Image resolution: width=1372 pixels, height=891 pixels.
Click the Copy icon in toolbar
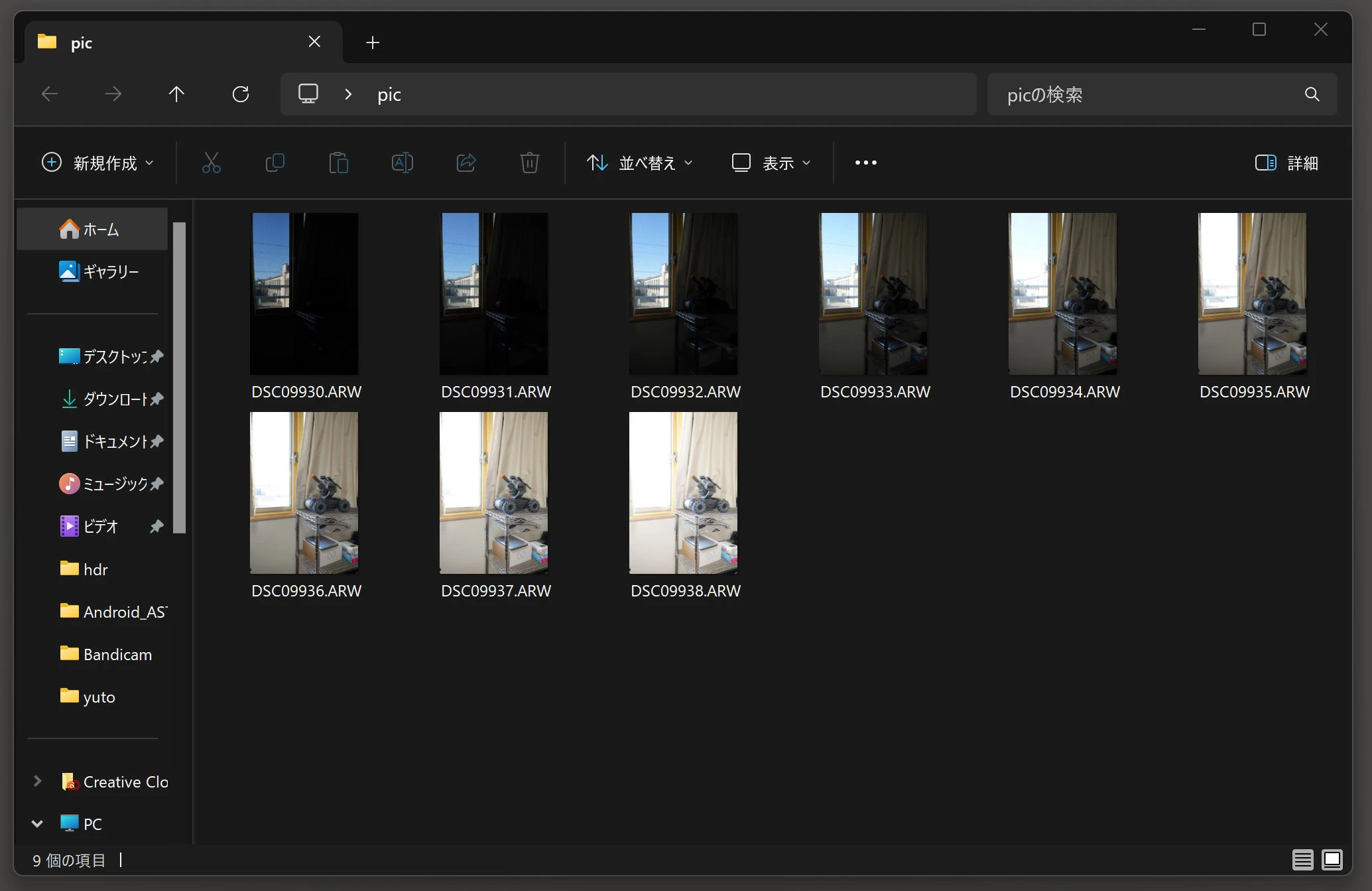pyautogui.click(x=275, y=163)
